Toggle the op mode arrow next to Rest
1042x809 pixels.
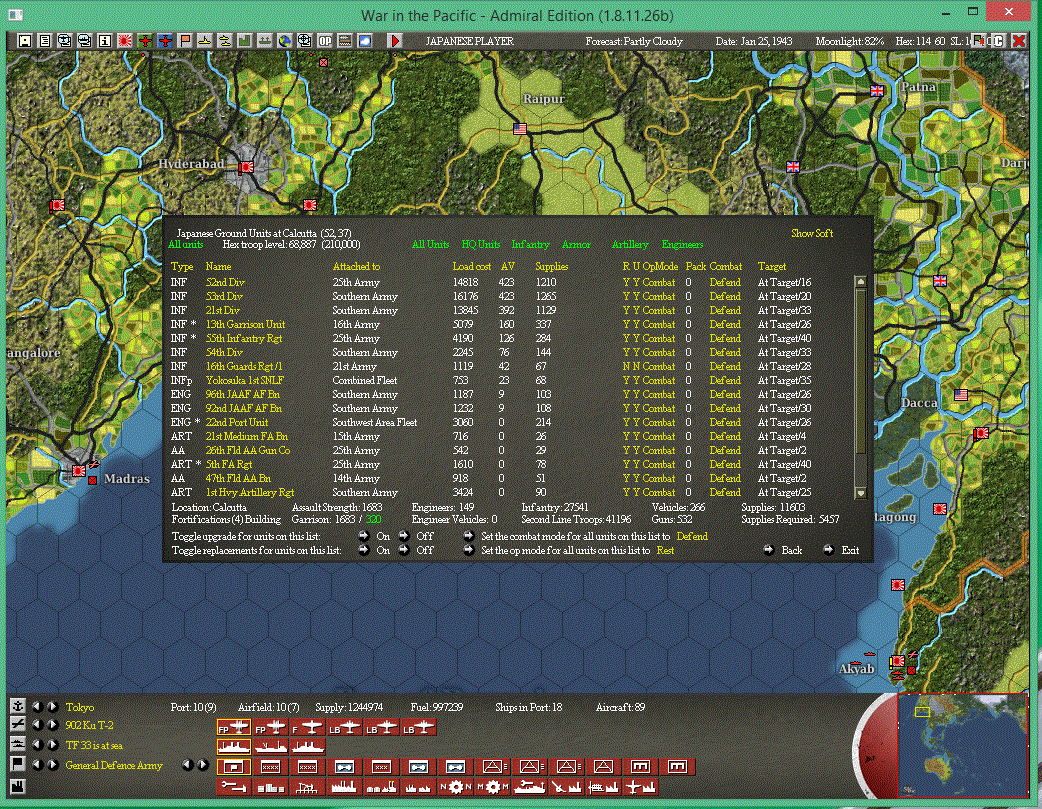click(x=469, y=550)
